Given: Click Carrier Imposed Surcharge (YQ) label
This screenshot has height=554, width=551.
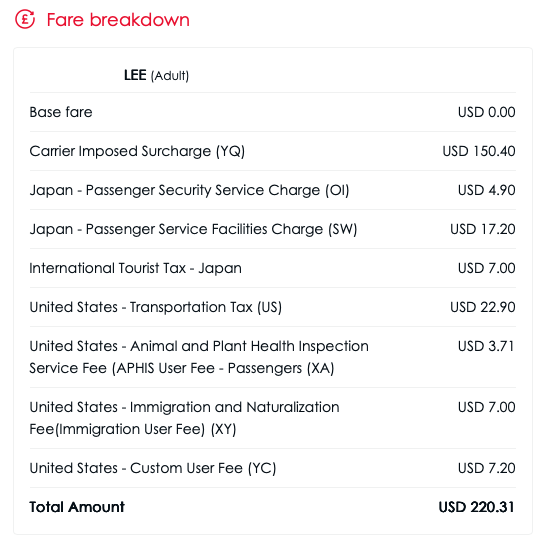Looking at the screenshot, I should [137, 151].
